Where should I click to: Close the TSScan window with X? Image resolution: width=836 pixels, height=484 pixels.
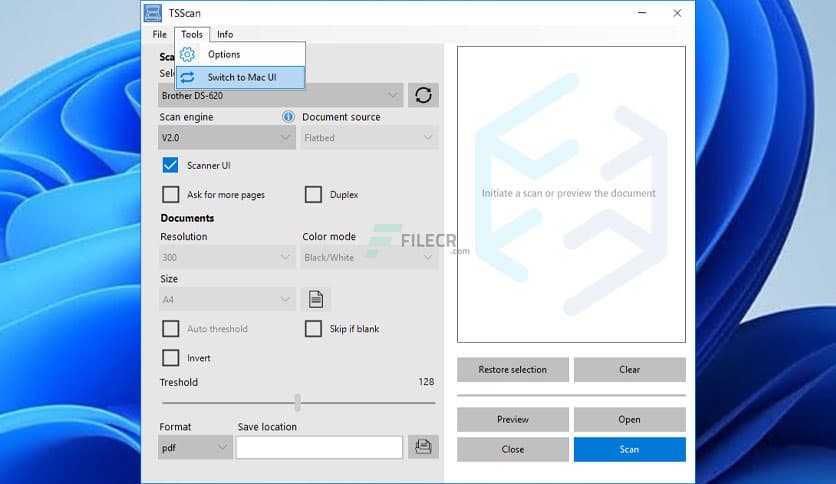[x=677, y=13]
